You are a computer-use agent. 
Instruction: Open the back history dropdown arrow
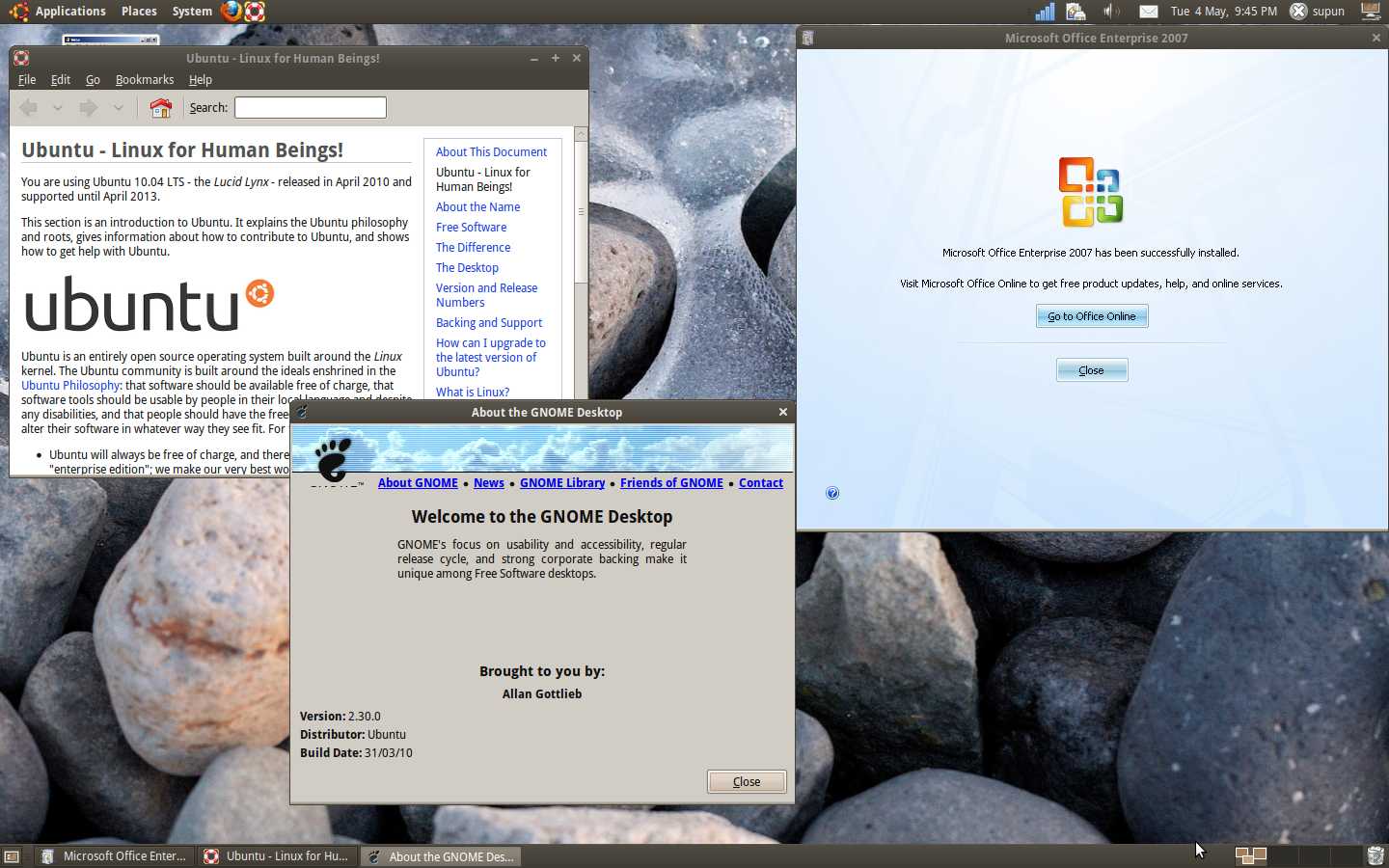[x=58, y=108]
